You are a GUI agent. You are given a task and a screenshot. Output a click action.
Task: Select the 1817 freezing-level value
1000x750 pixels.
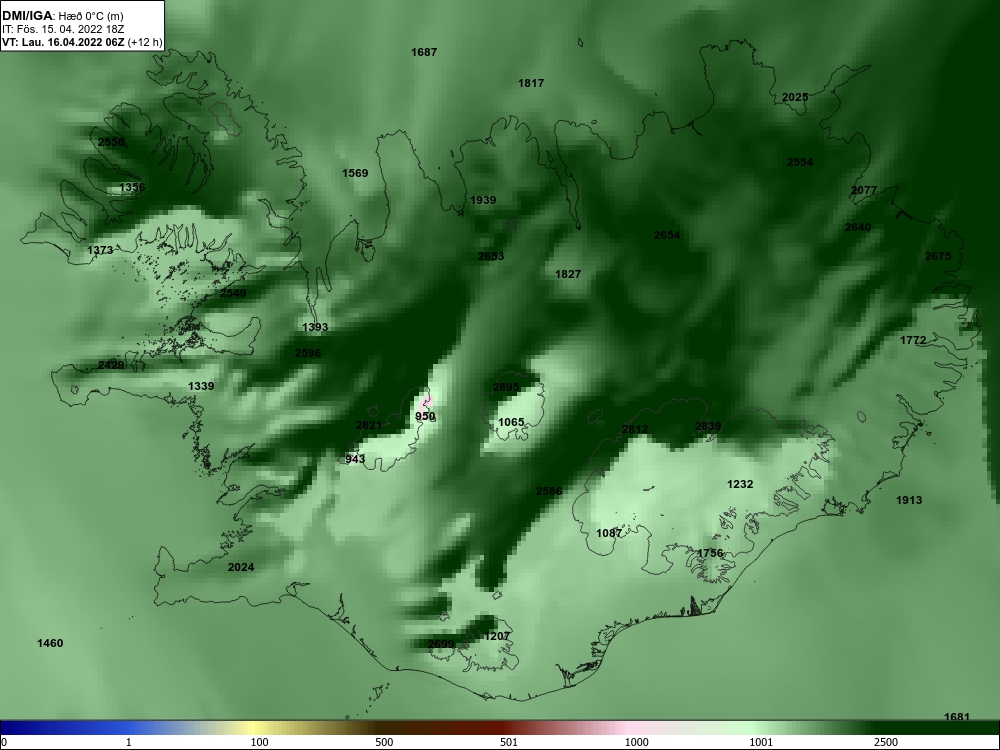point(531,83)
